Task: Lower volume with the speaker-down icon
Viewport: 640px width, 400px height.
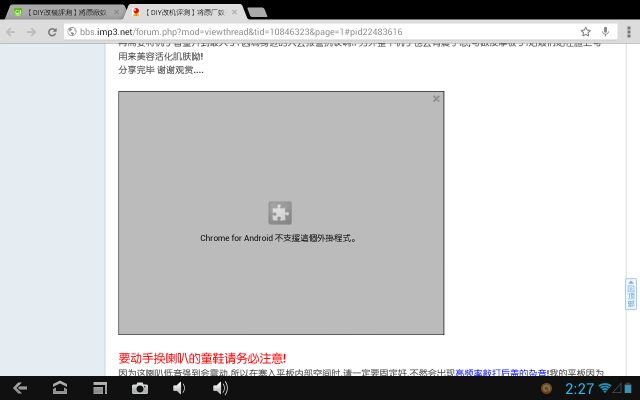Action: [179, 388]
